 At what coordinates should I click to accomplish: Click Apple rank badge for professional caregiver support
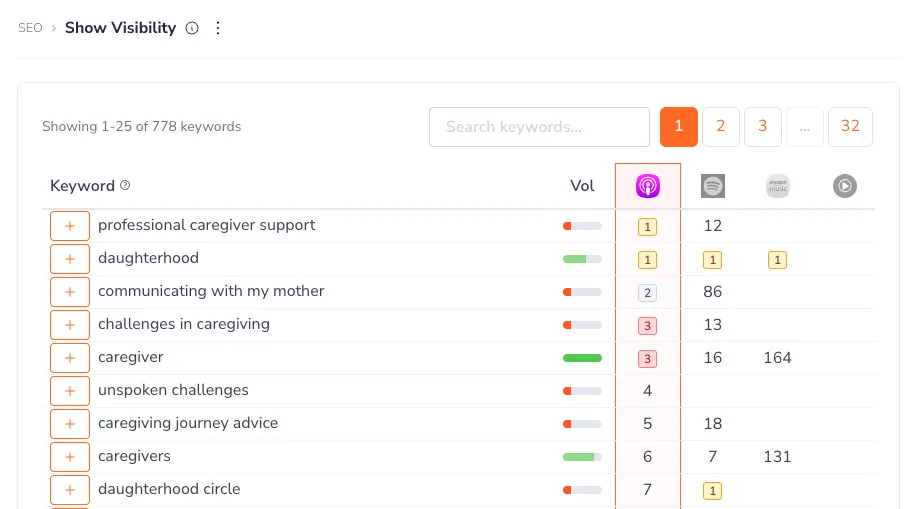coord(647,227)
